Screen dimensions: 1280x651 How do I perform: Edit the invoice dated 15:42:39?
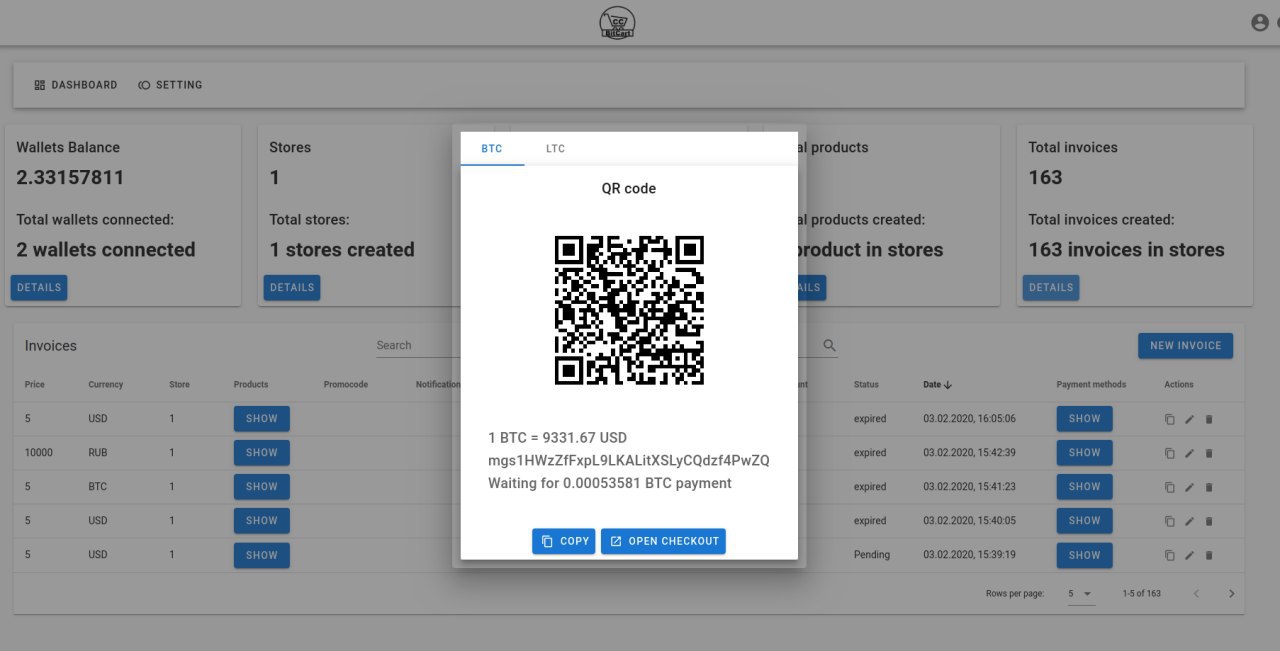coord(1189,453)
